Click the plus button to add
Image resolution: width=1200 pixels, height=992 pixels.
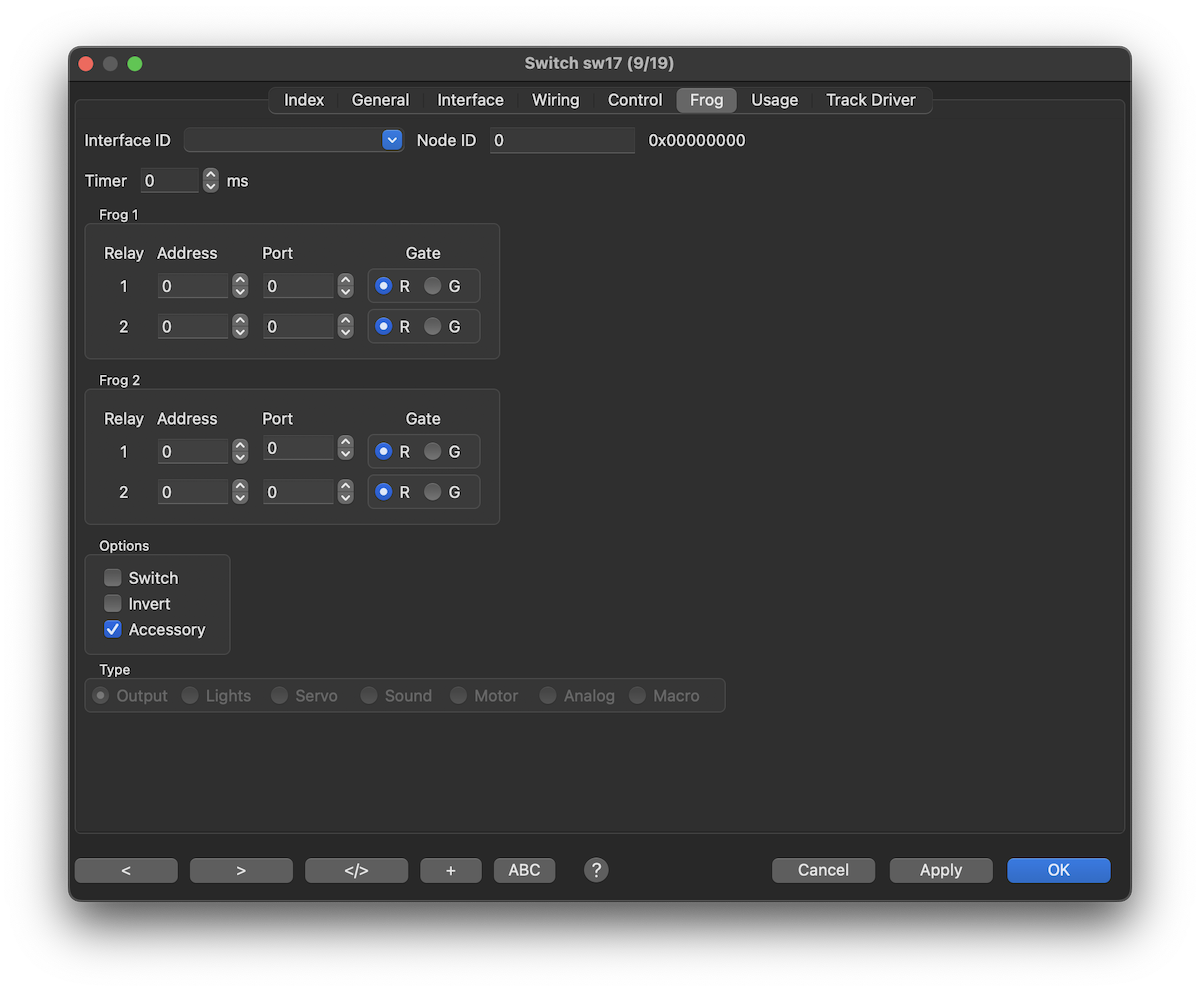click(x=450, y=870)
